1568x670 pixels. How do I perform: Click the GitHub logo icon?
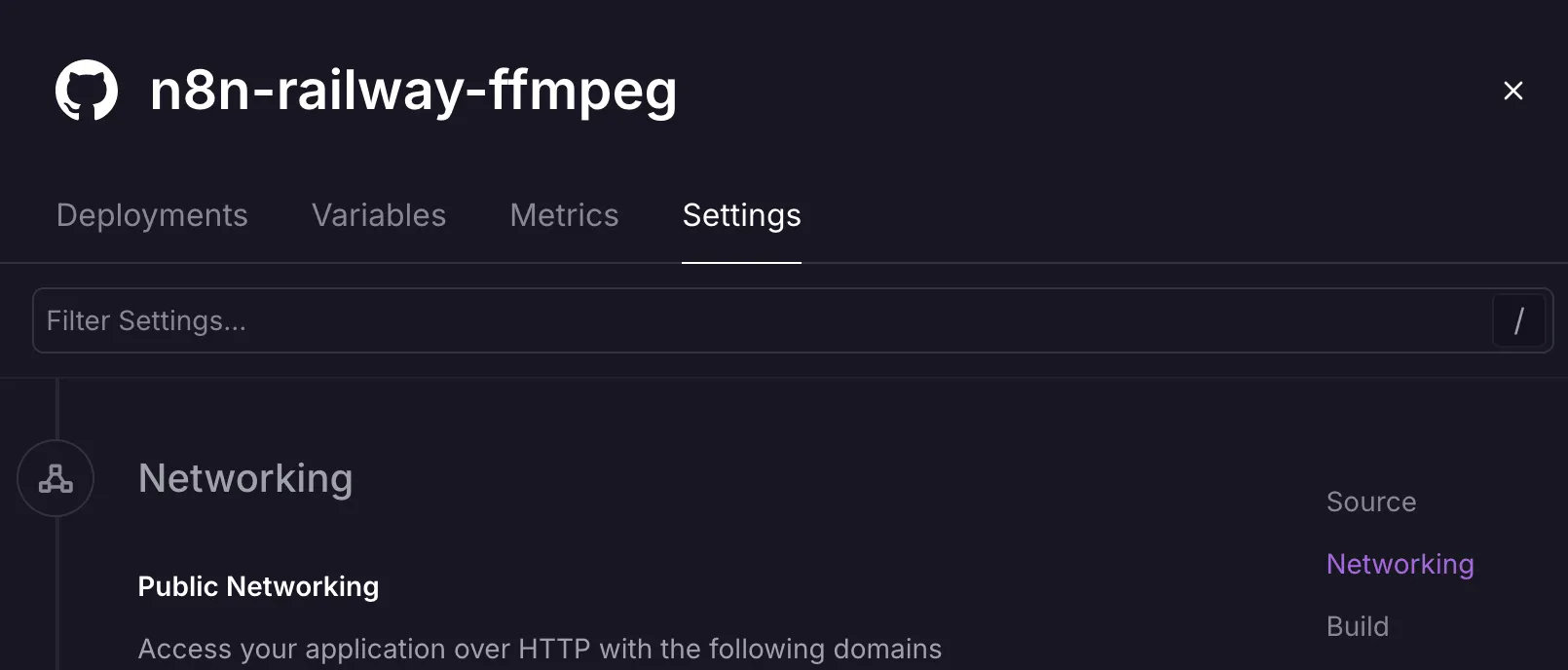pos(87,91)
